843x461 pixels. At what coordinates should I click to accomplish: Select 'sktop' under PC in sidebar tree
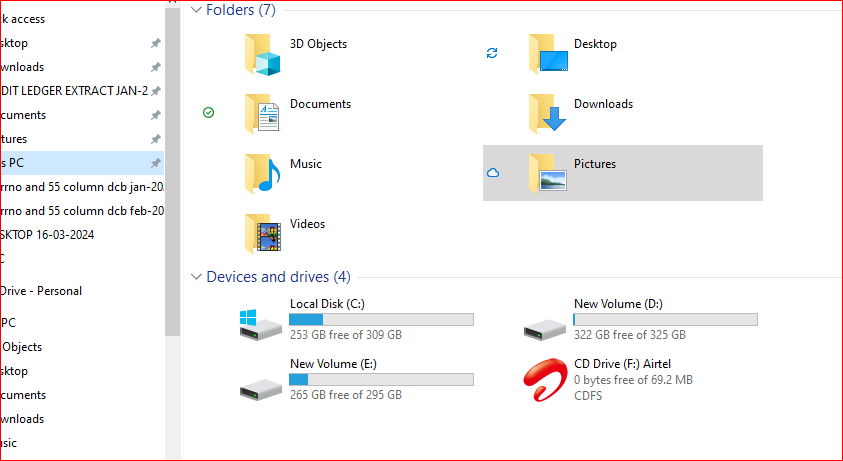click(14, 371)
